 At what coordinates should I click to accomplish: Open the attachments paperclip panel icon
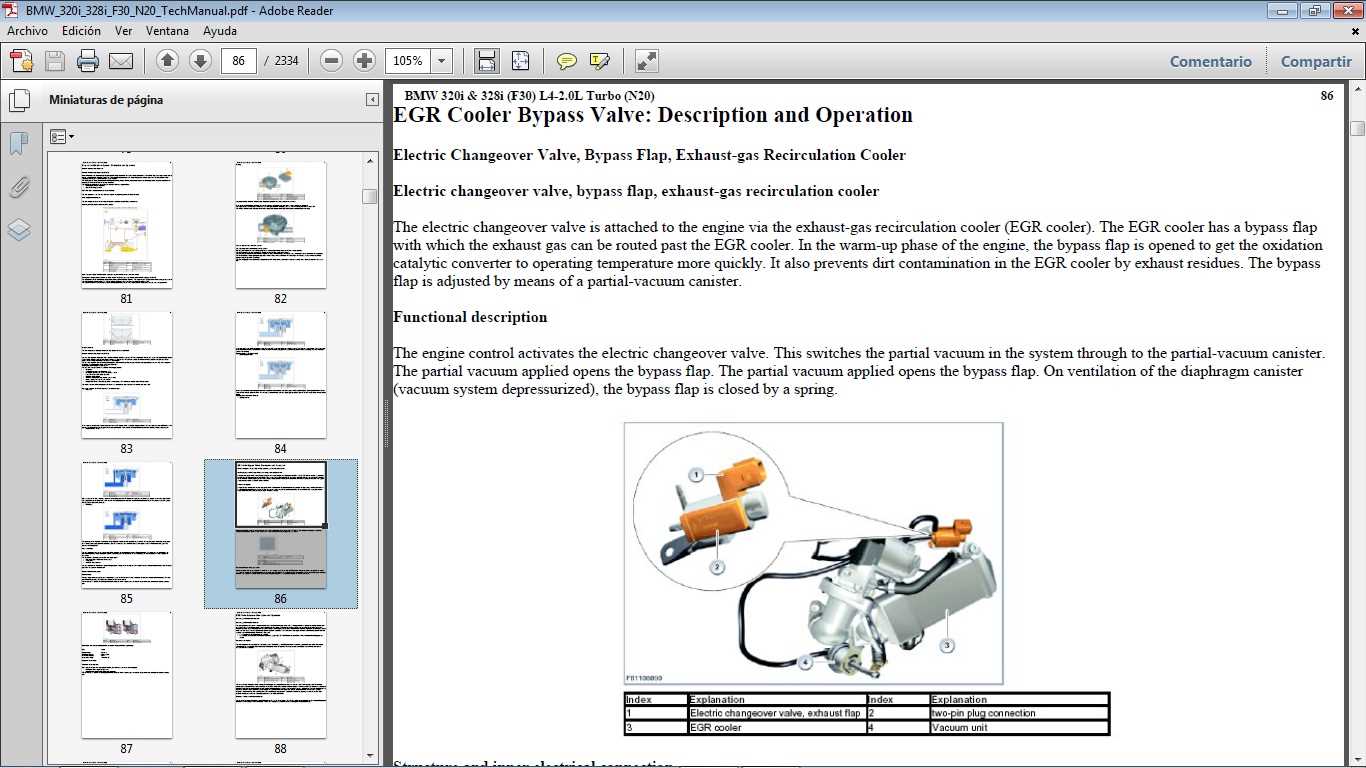point(19,187)
